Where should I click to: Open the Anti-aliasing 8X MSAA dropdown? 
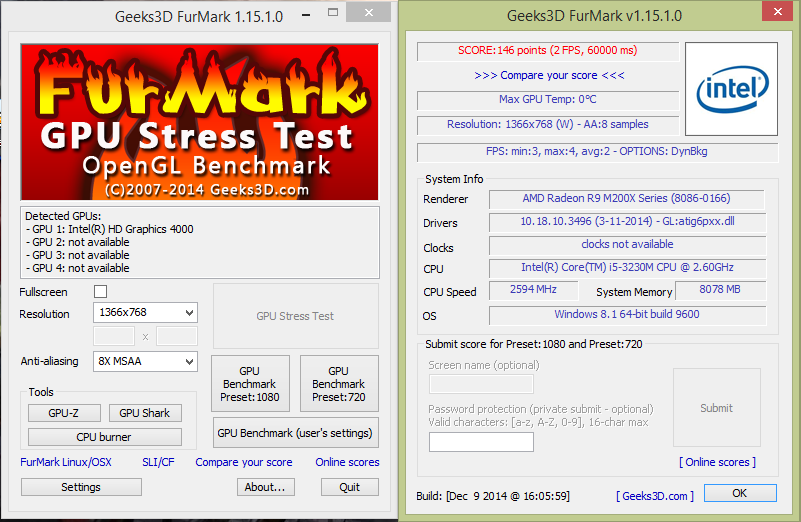click(x=145, y=362)
